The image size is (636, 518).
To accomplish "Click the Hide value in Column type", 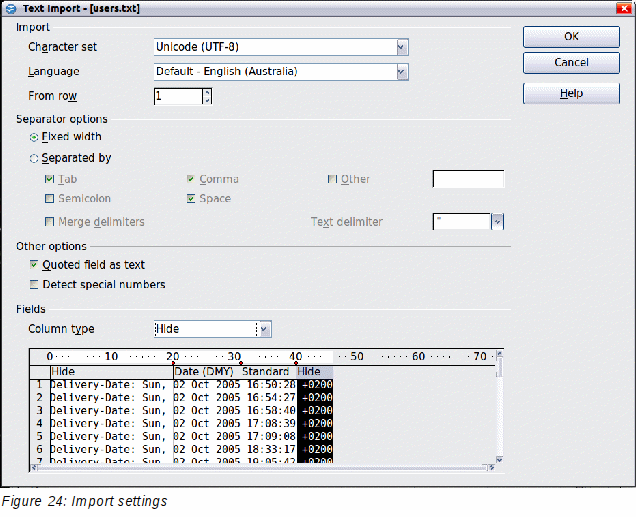I will point(167,329).
